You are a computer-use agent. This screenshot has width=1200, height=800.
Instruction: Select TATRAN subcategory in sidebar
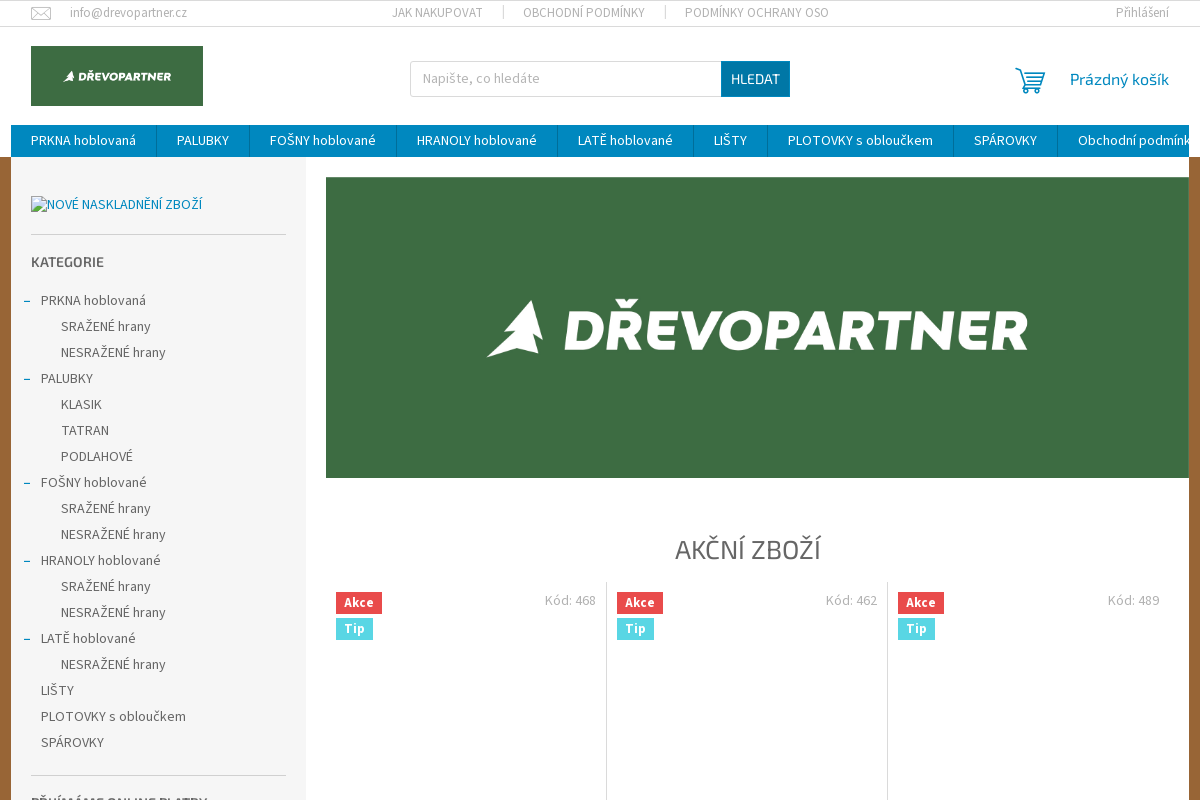[x=85, y=431]
